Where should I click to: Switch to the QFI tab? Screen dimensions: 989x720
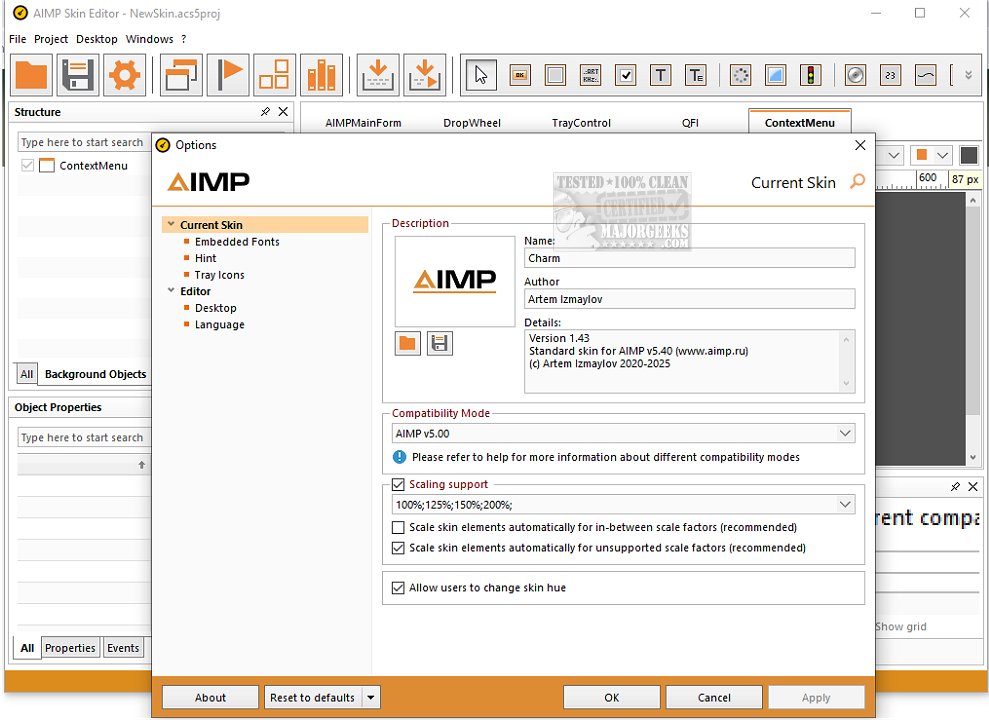tap(690, 123)
